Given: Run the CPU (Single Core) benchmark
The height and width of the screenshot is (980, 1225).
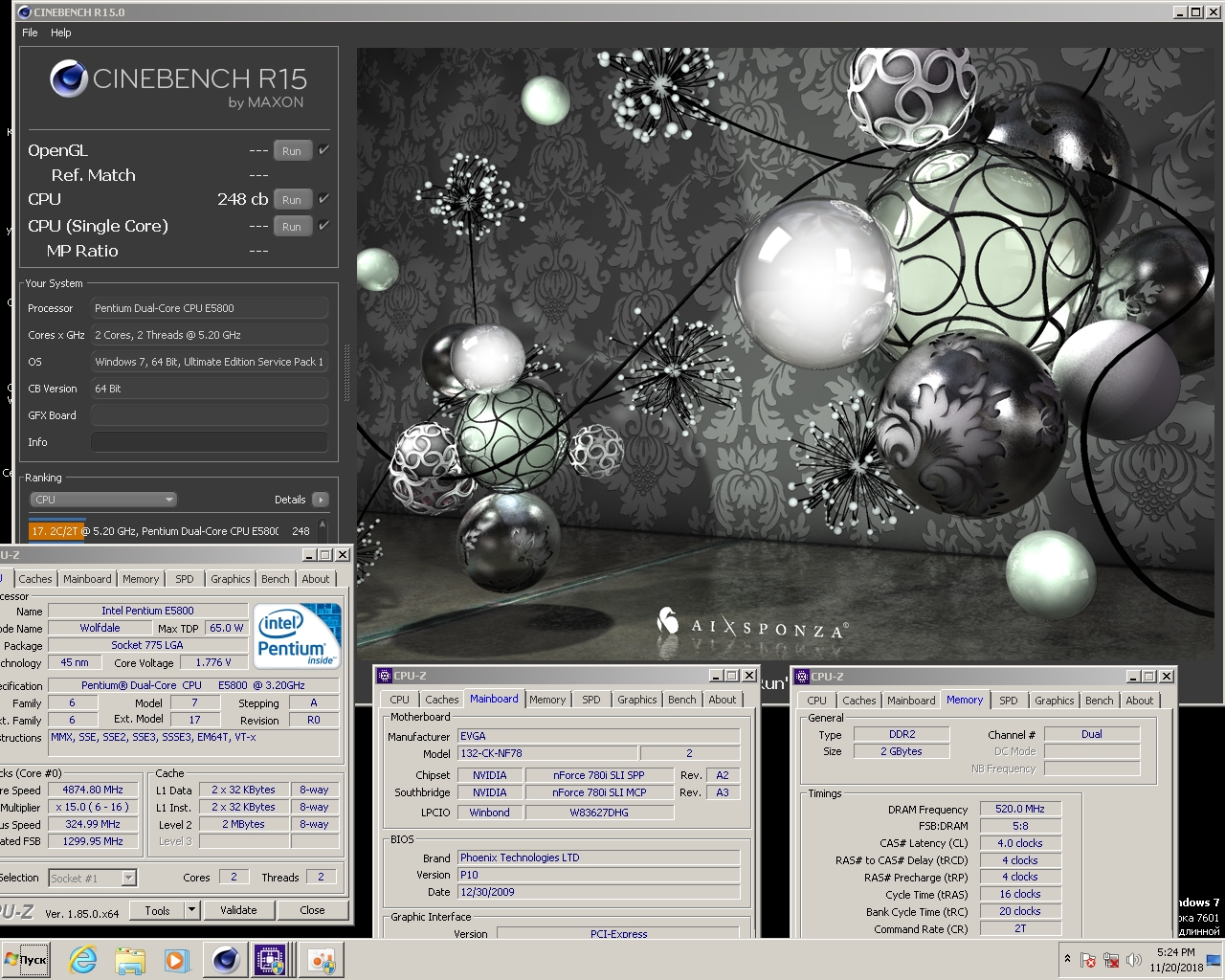Looking at the screenshot, I should (x=292, y=227).
